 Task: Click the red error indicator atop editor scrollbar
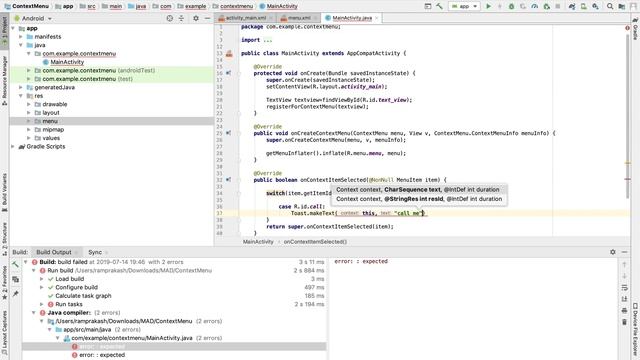pyautogui.click(x=627, y=28)
